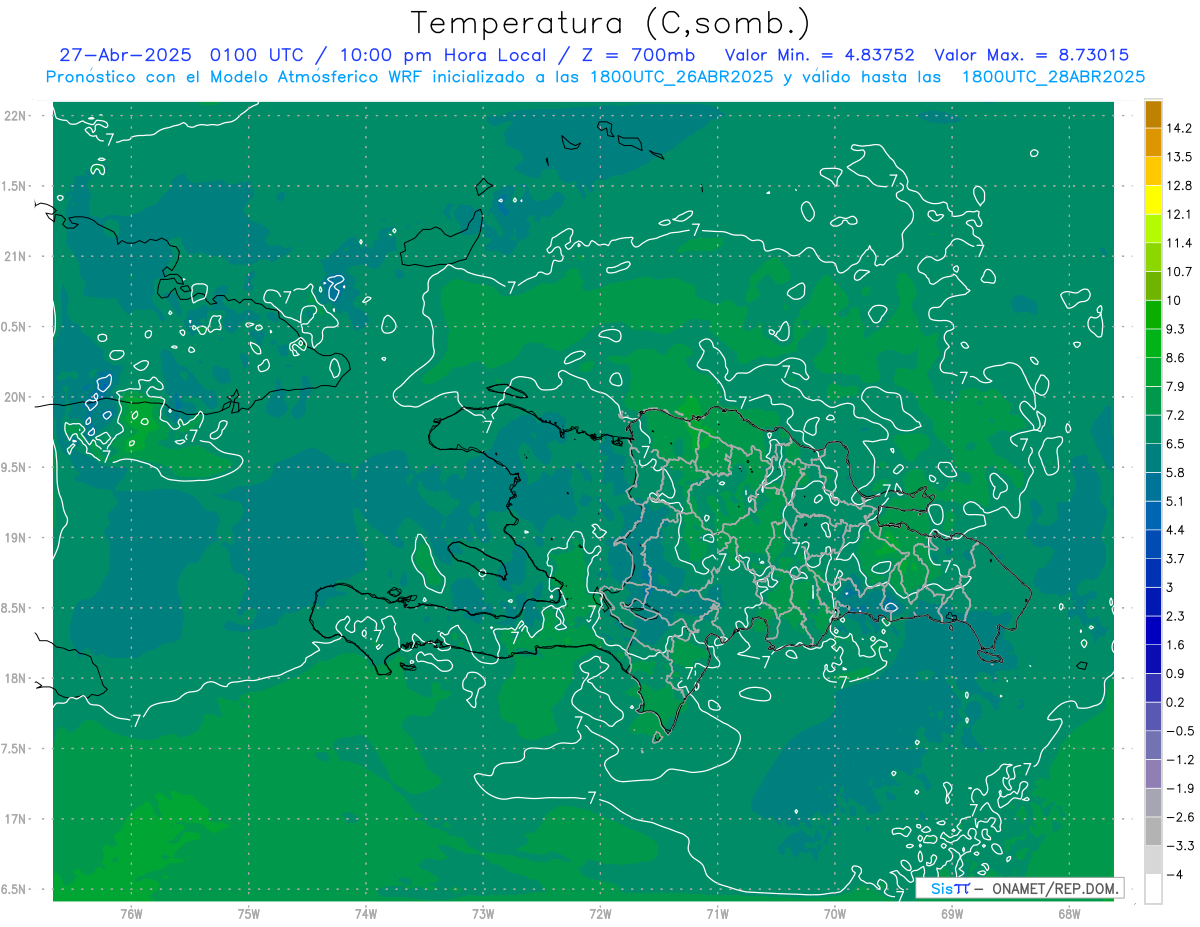The height and width of the screenshot is (927, 1200).
Task: Click the 22N latitude axis label
Action: 17,116
